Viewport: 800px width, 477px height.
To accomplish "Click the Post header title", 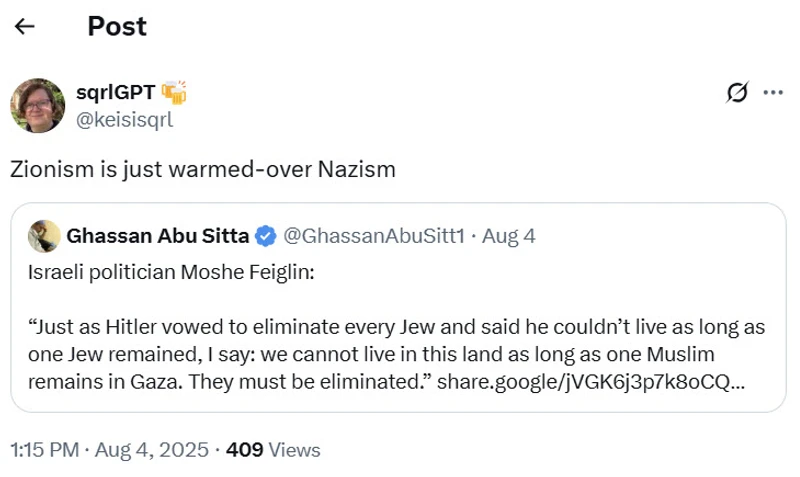I will pos(117,27).
